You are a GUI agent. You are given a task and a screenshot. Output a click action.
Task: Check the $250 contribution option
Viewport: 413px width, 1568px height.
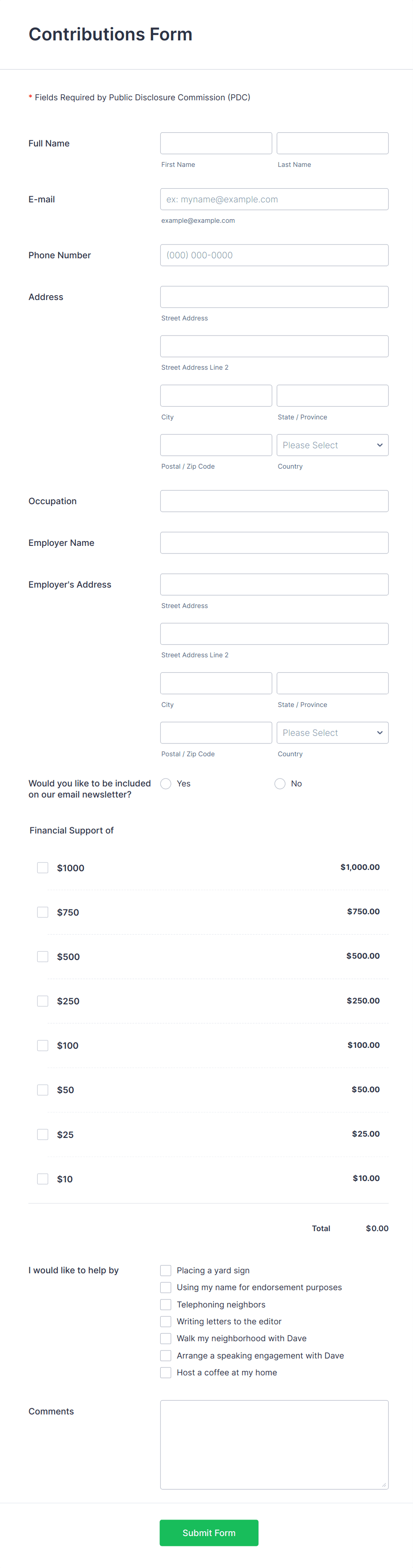coord(43,1001)
